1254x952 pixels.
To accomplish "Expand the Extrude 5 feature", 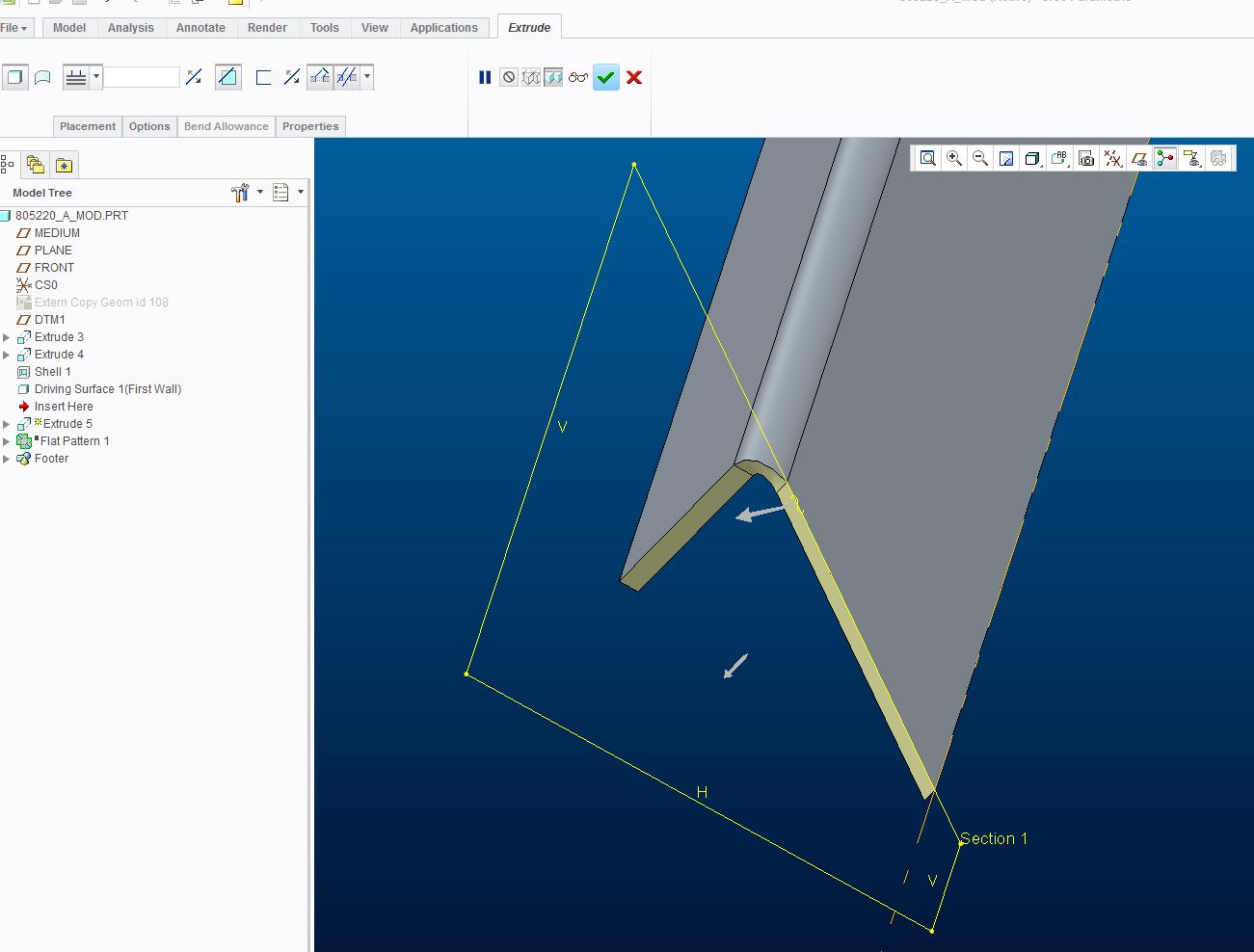I will 7,424.
